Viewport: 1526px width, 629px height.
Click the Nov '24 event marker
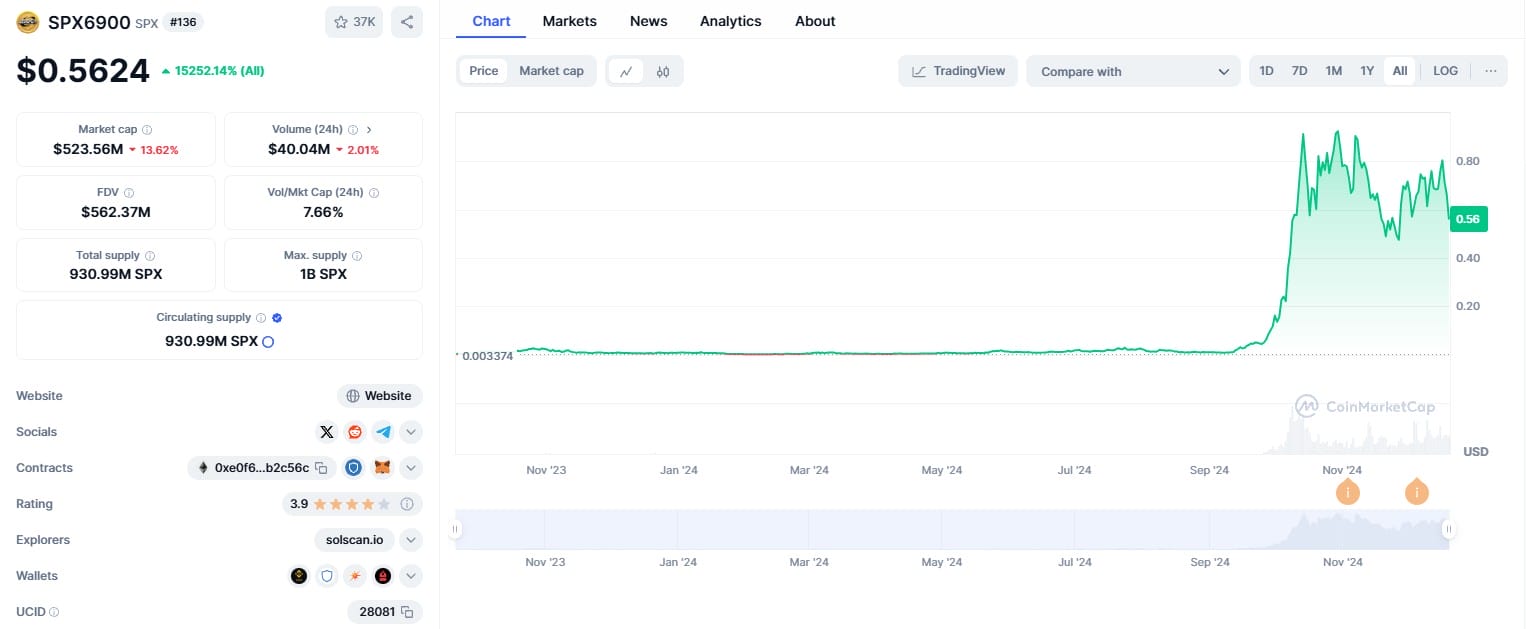coord(1348,492)
